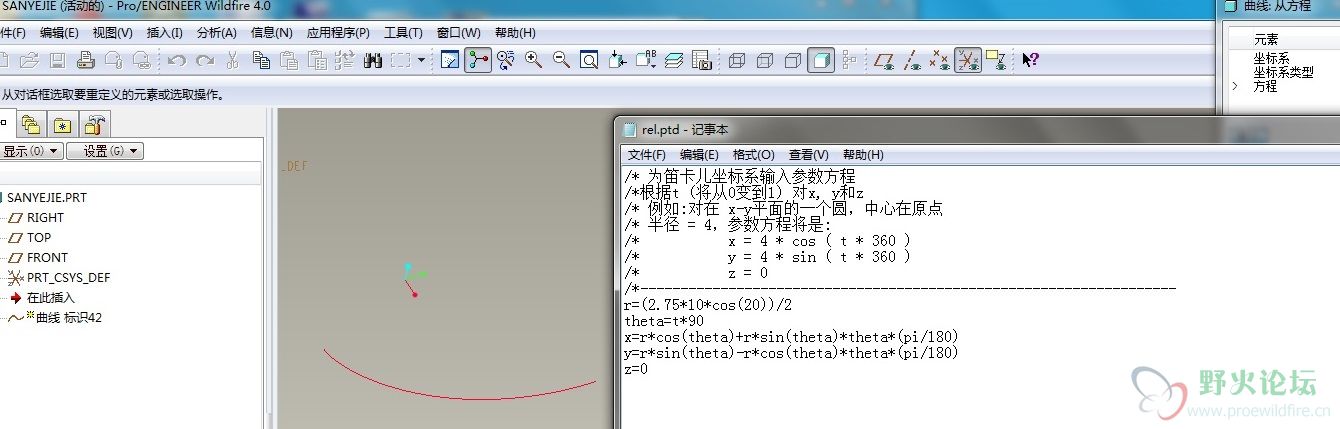Open 窗口(W) menu in Pro/ENGINEER

click(458, 33)
